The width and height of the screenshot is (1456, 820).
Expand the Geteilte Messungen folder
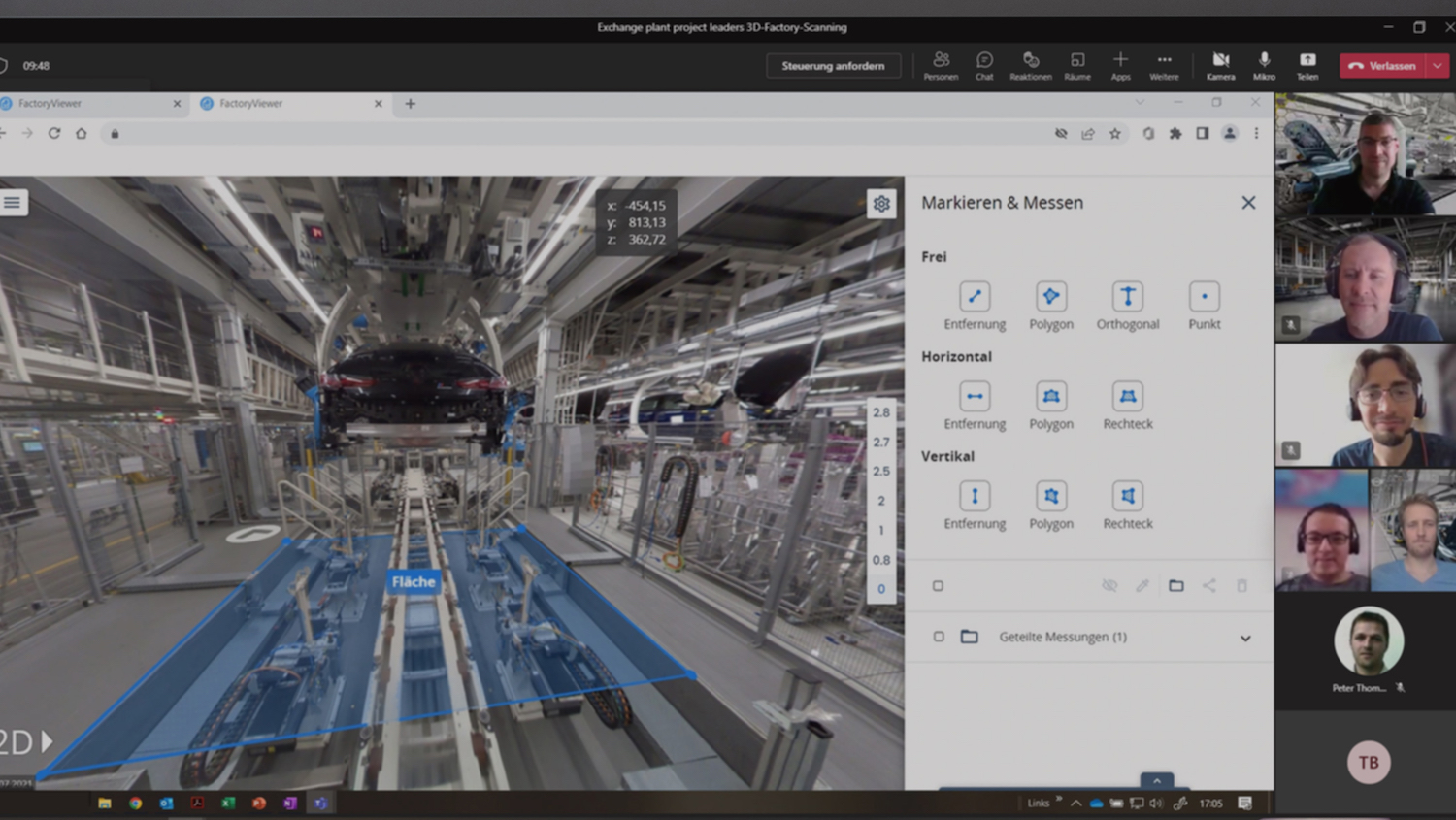pos(1245,638)
